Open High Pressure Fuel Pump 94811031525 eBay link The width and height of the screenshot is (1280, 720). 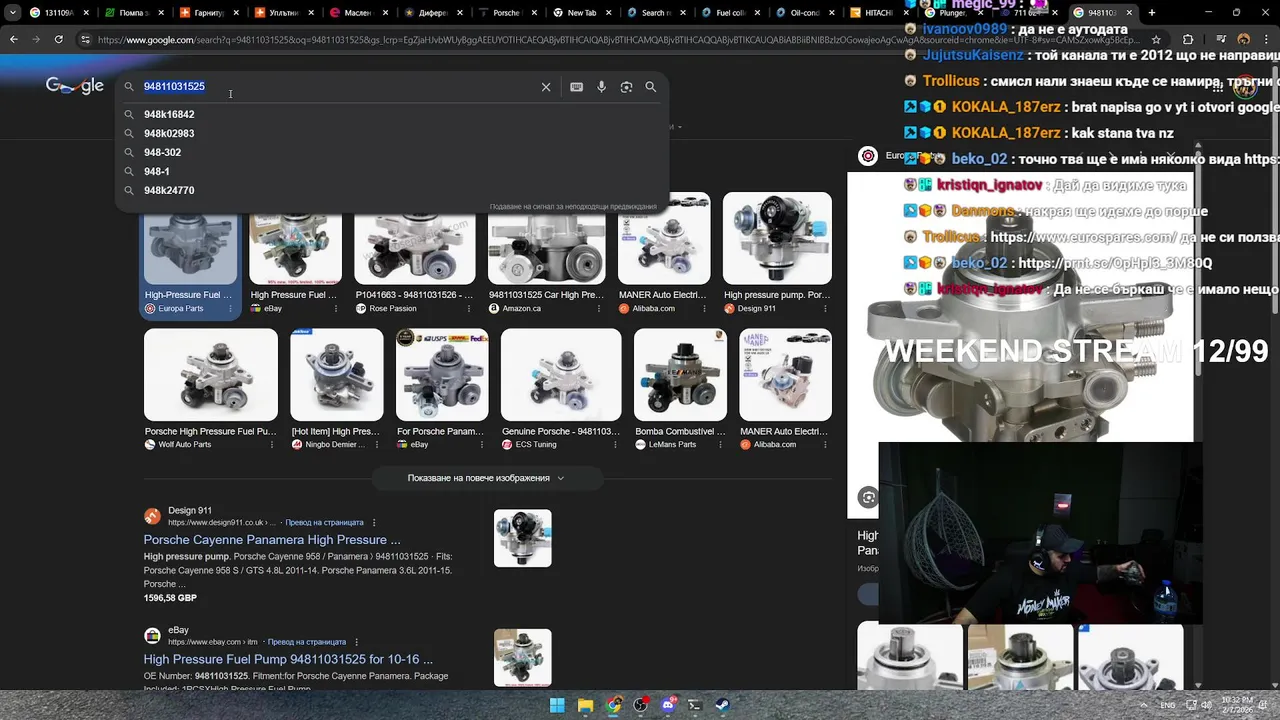coord(288,660)
